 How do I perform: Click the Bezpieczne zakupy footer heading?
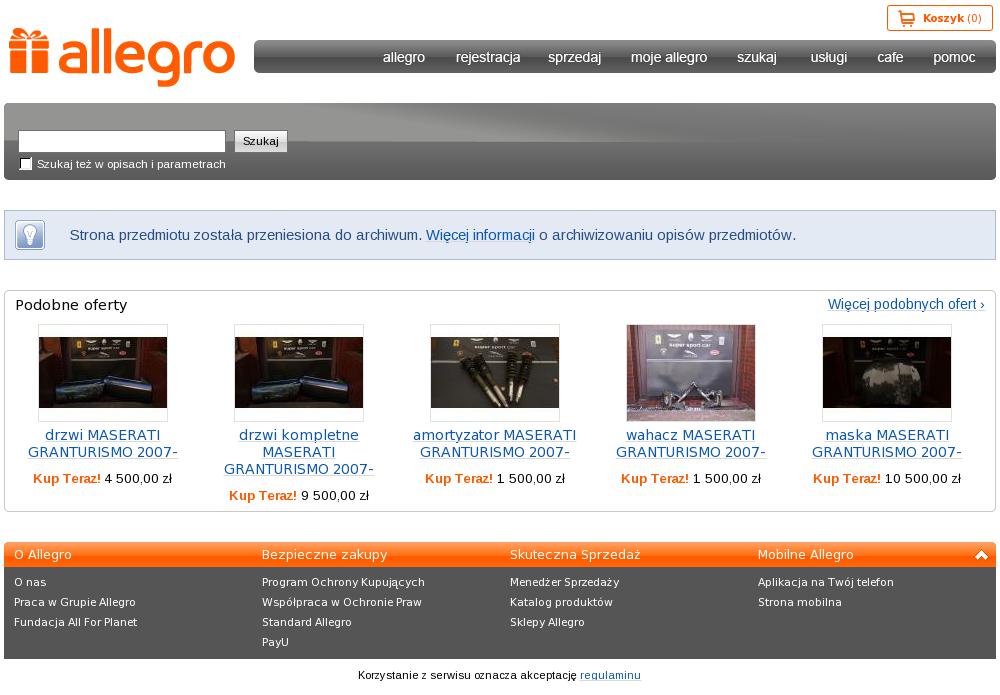(x=325, y=555)
